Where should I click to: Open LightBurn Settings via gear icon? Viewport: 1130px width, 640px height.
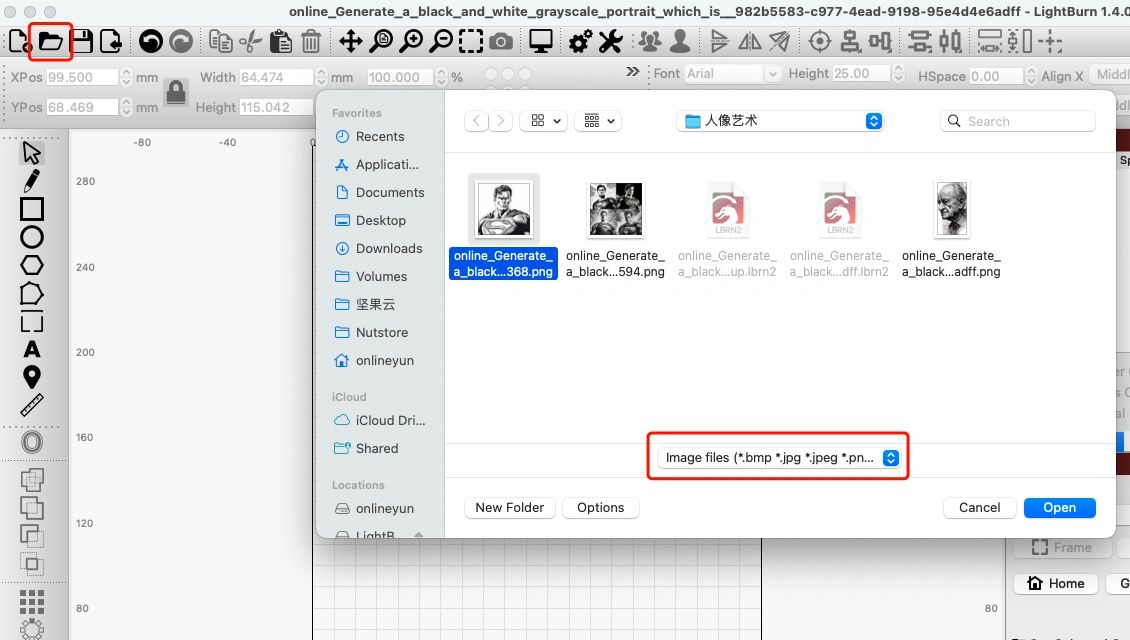579,41
